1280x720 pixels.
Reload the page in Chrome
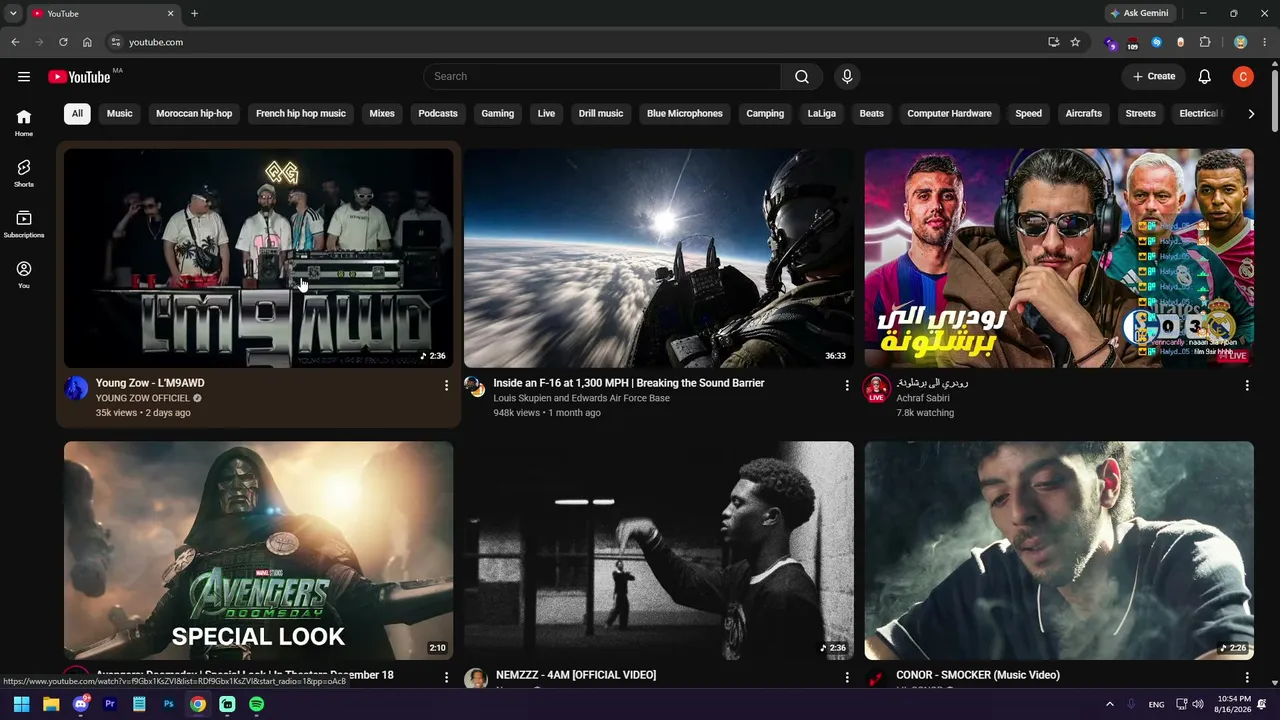pos(63,42)
